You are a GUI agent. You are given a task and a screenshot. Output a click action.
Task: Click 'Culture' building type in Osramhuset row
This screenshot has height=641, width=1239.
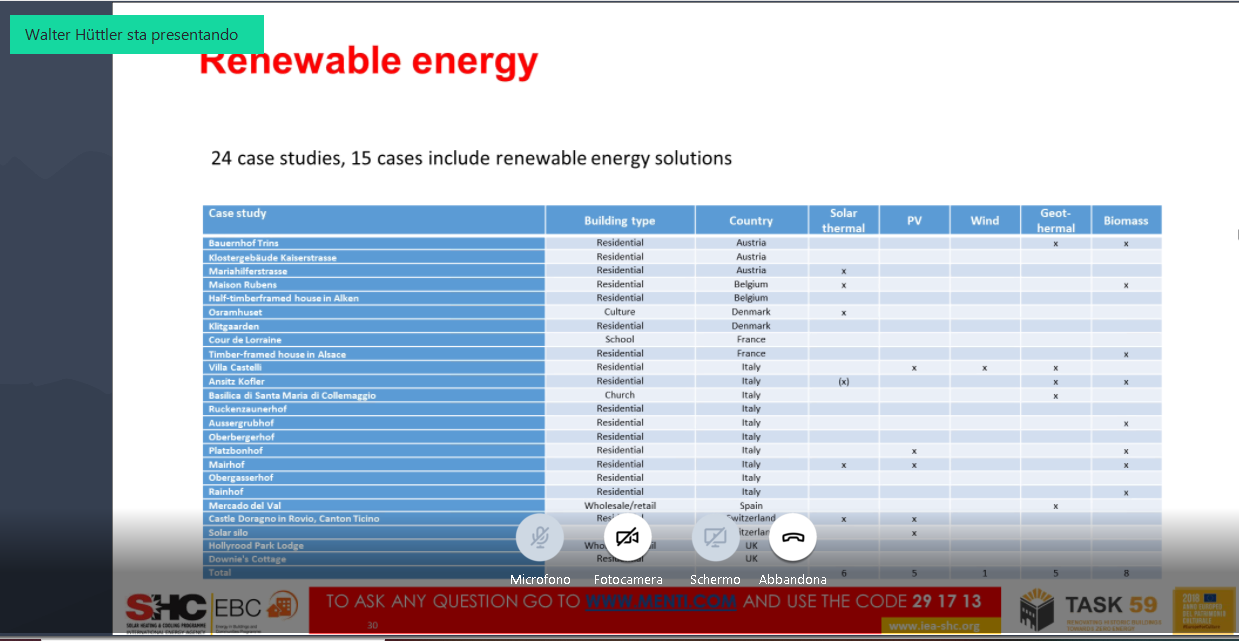(x=620, y=312)
